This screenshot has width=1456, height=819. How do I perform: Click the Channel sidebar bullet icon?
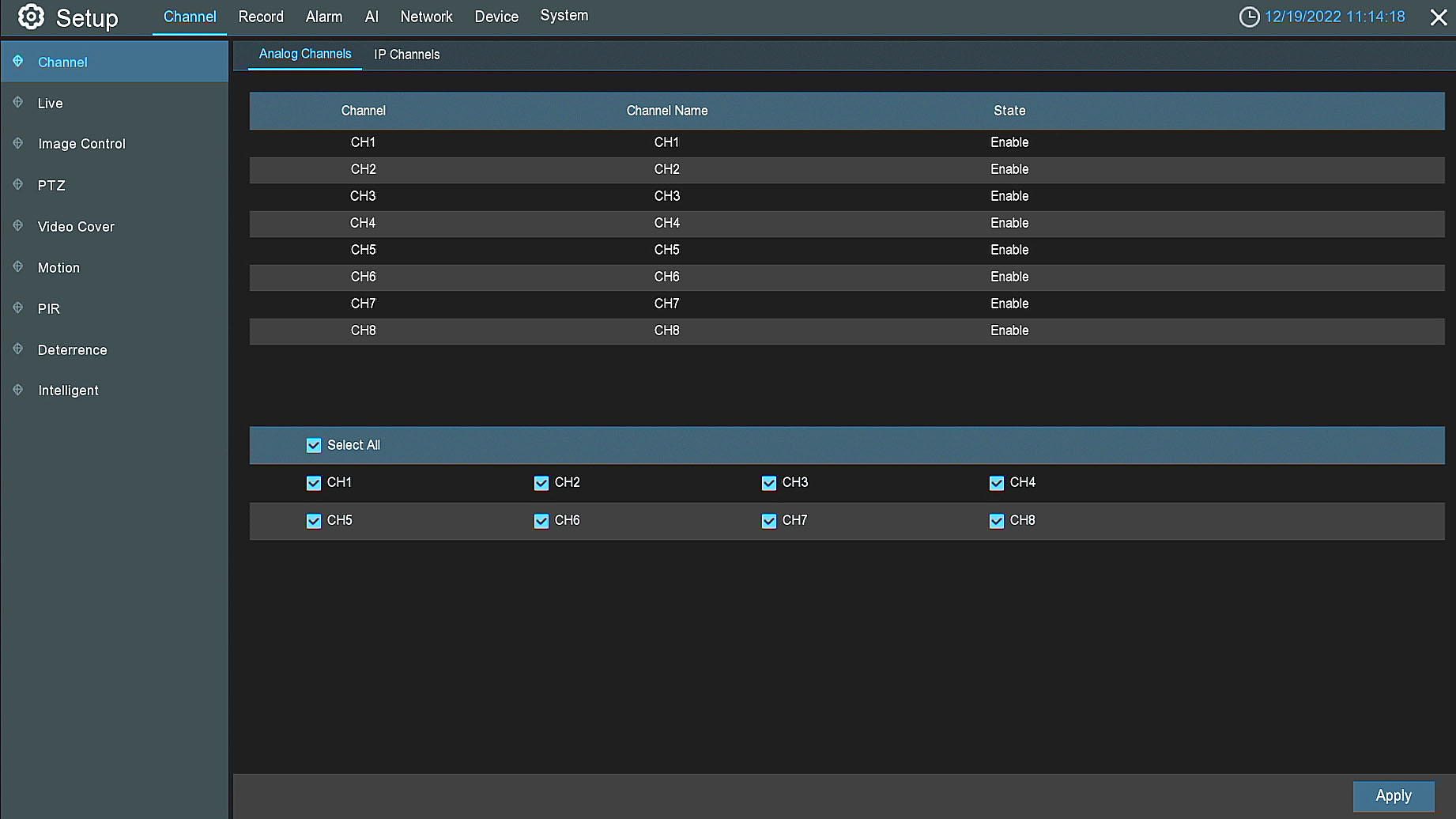(17, 61)
